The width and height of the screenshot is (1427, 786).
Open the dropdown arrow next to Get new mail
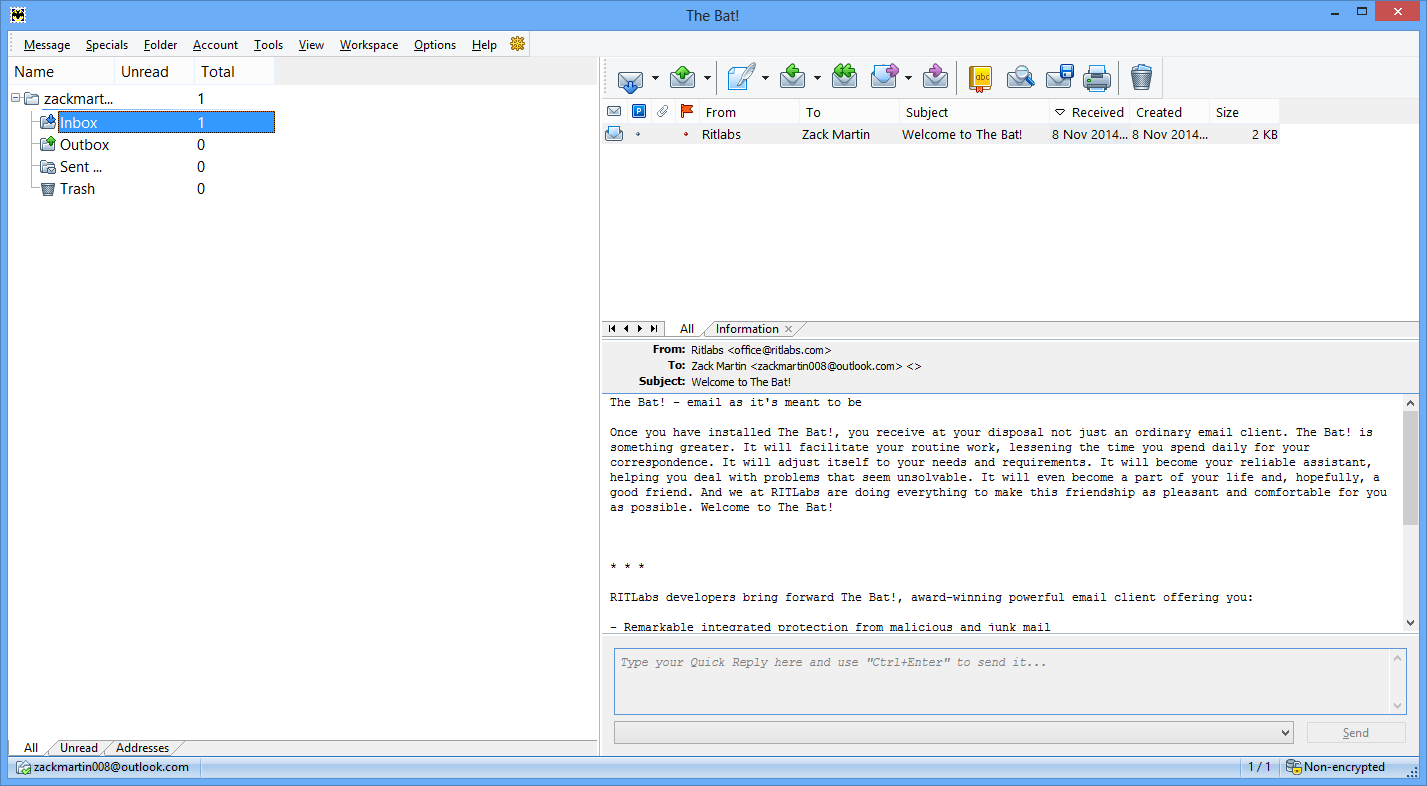tap(655, 79)
